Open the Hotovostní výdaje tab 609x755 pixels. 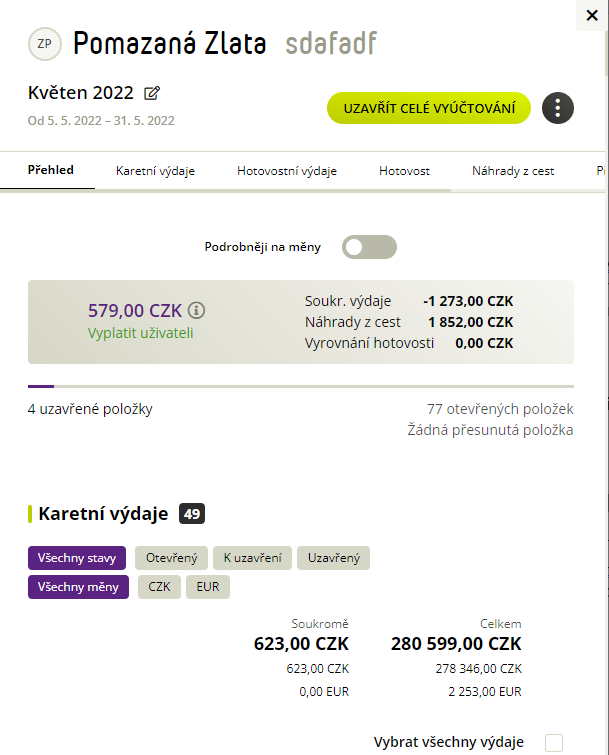coord(287,171)
